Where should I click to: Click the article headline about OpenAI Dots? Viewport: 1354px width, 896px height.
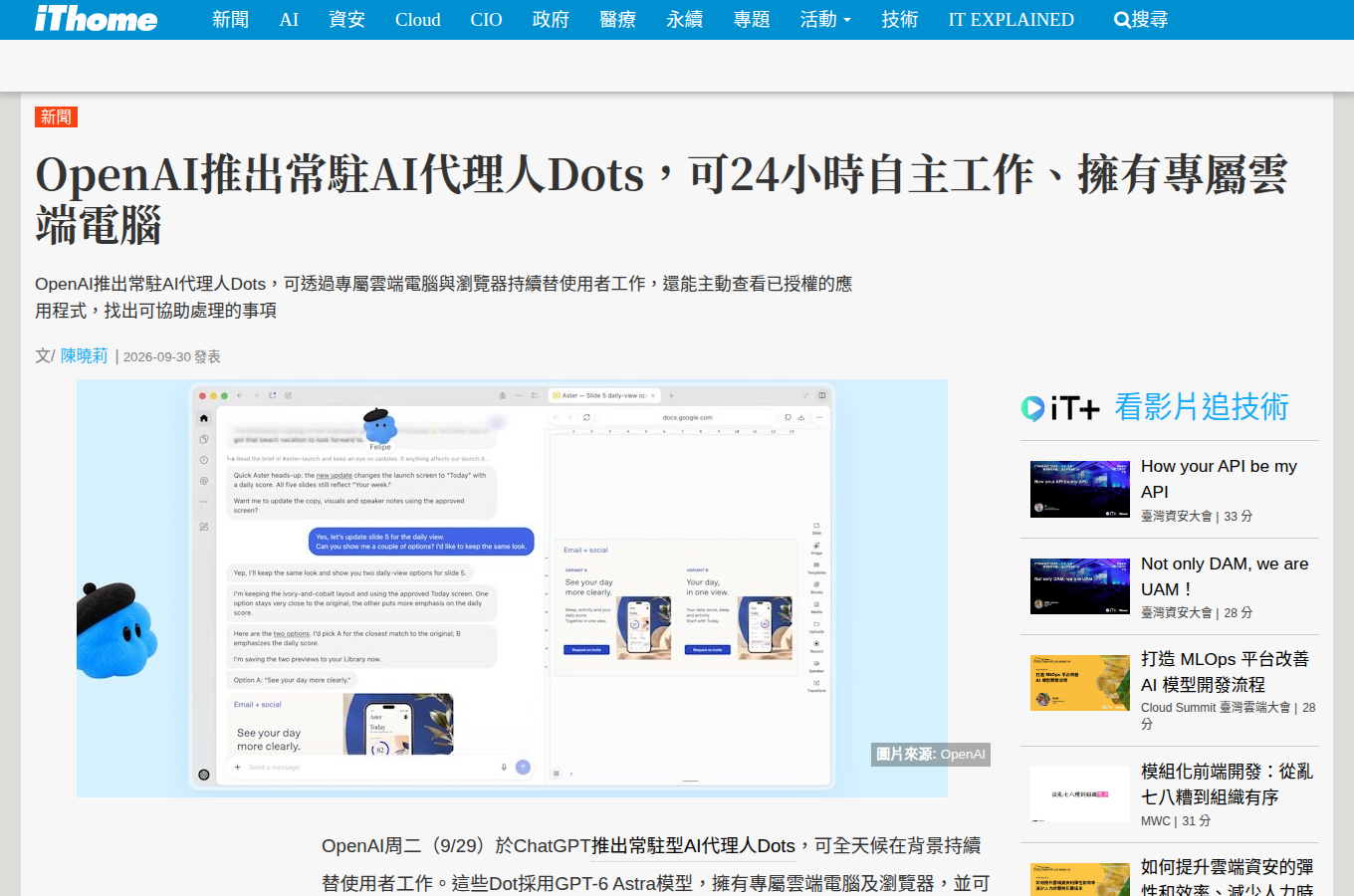(661, 199)
